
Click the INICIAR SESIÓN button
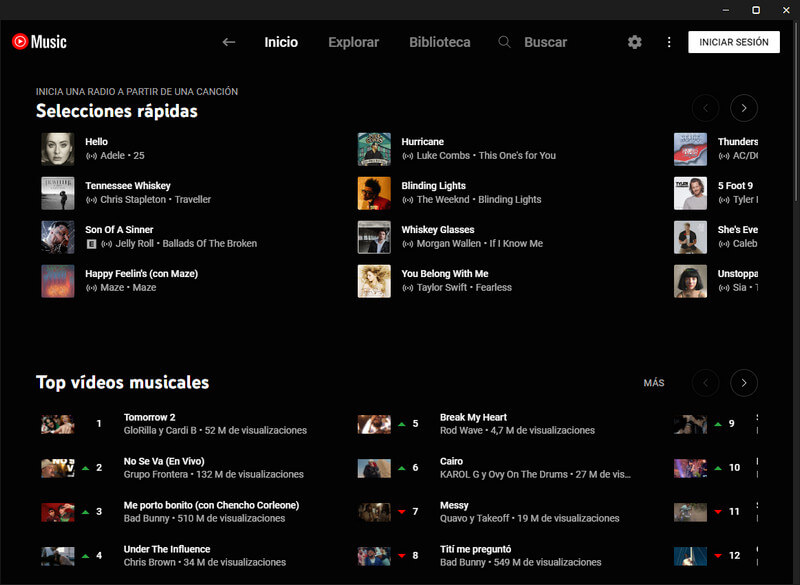pos(734,42)
